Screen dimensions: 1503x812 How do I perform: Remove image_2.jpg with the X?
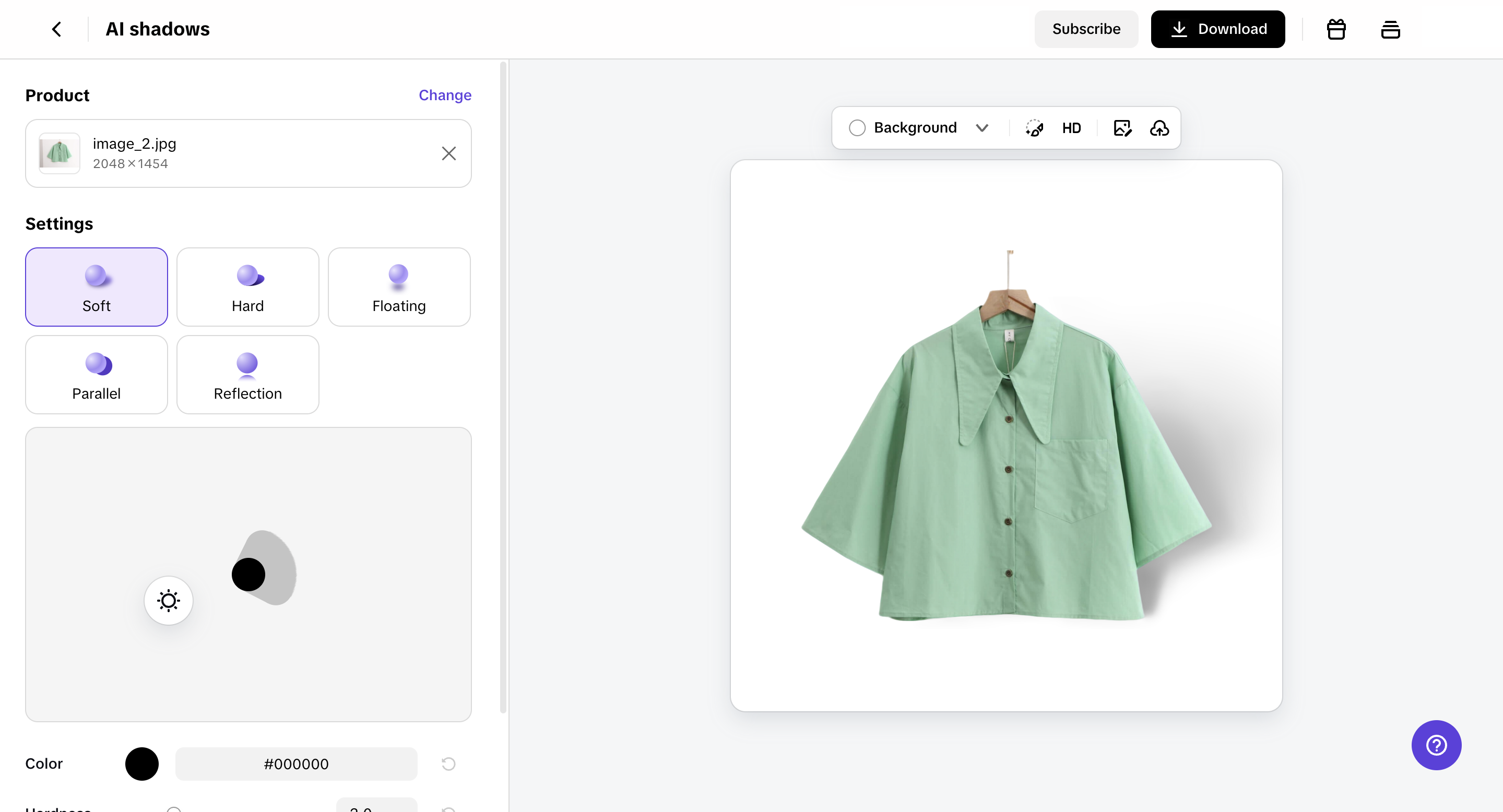point(448,153)
